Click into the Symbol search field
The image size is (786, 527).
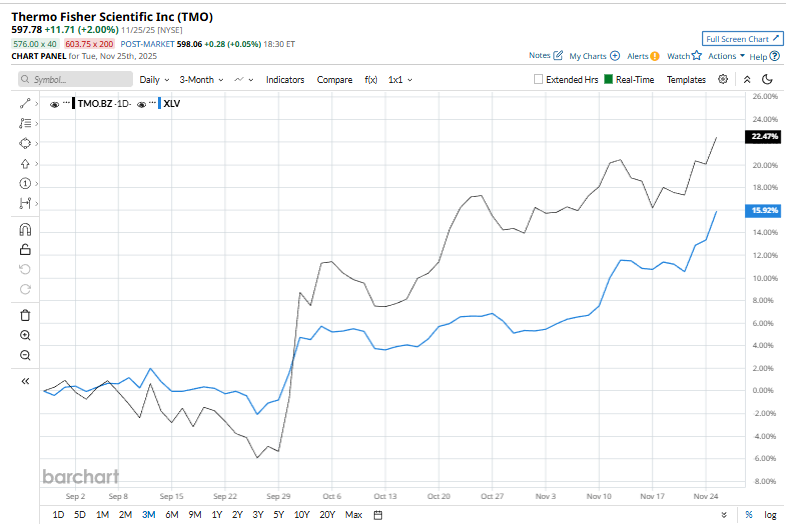[x=75, y=79]
